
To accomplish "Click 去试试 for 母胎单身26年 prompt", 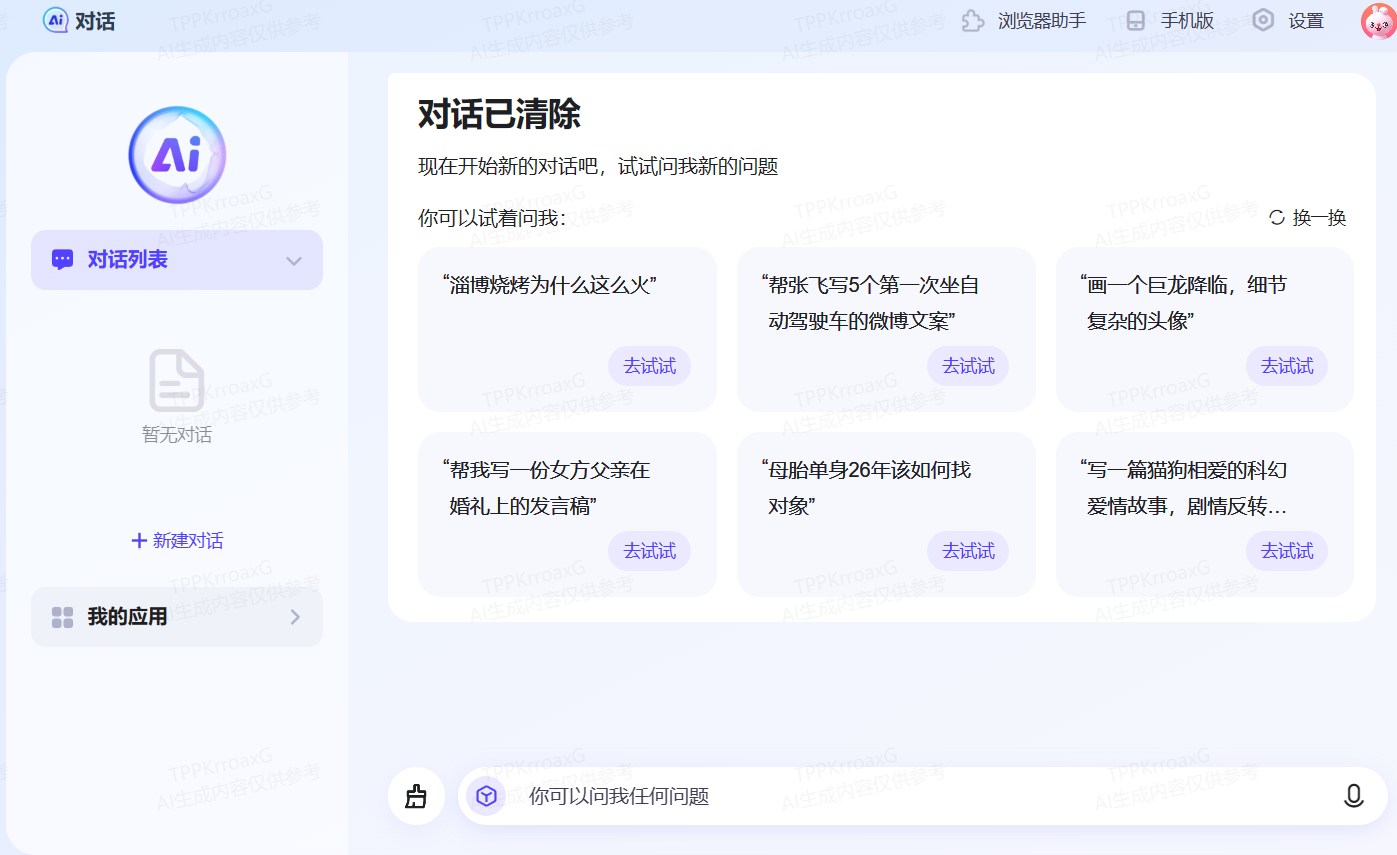I will [x=967, y=551].
